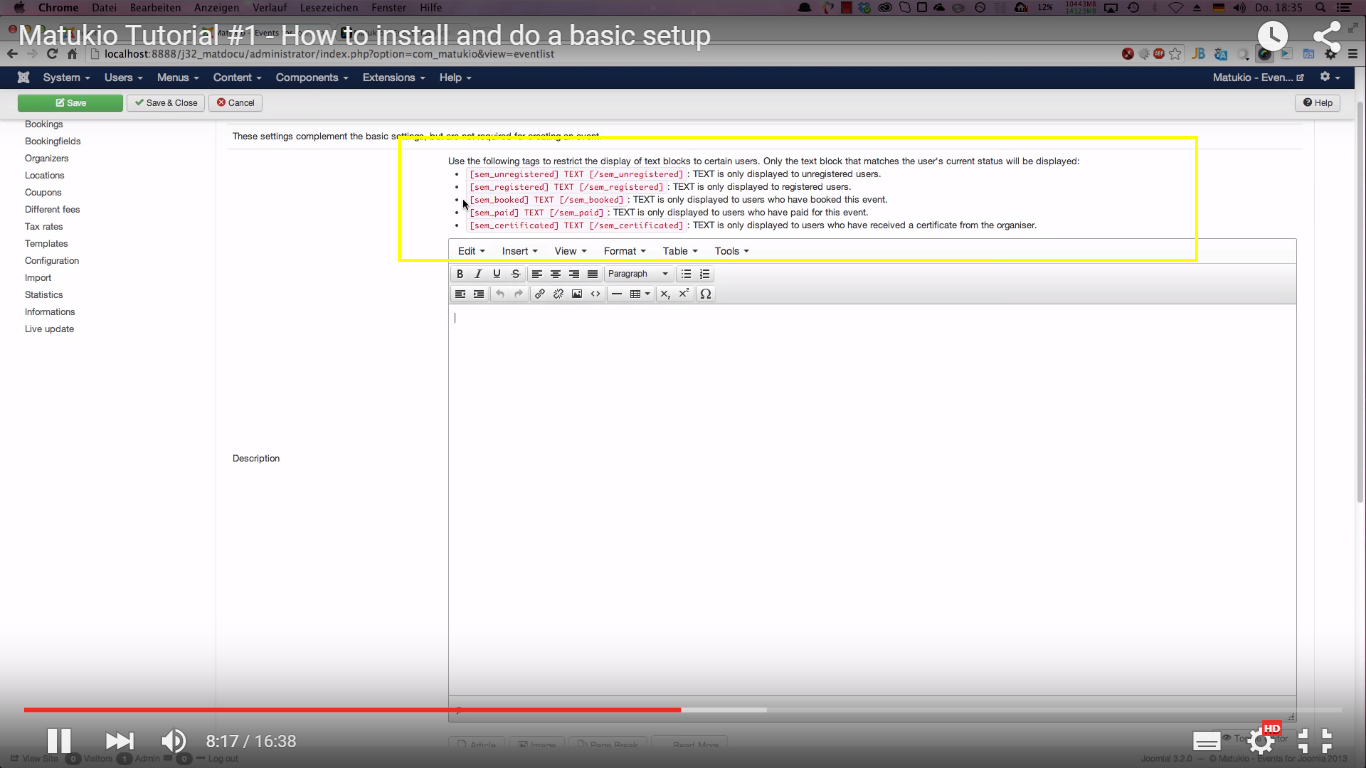The image size is (1366, 768).
Task: Click the green Save button
Action: pos(70,103)
